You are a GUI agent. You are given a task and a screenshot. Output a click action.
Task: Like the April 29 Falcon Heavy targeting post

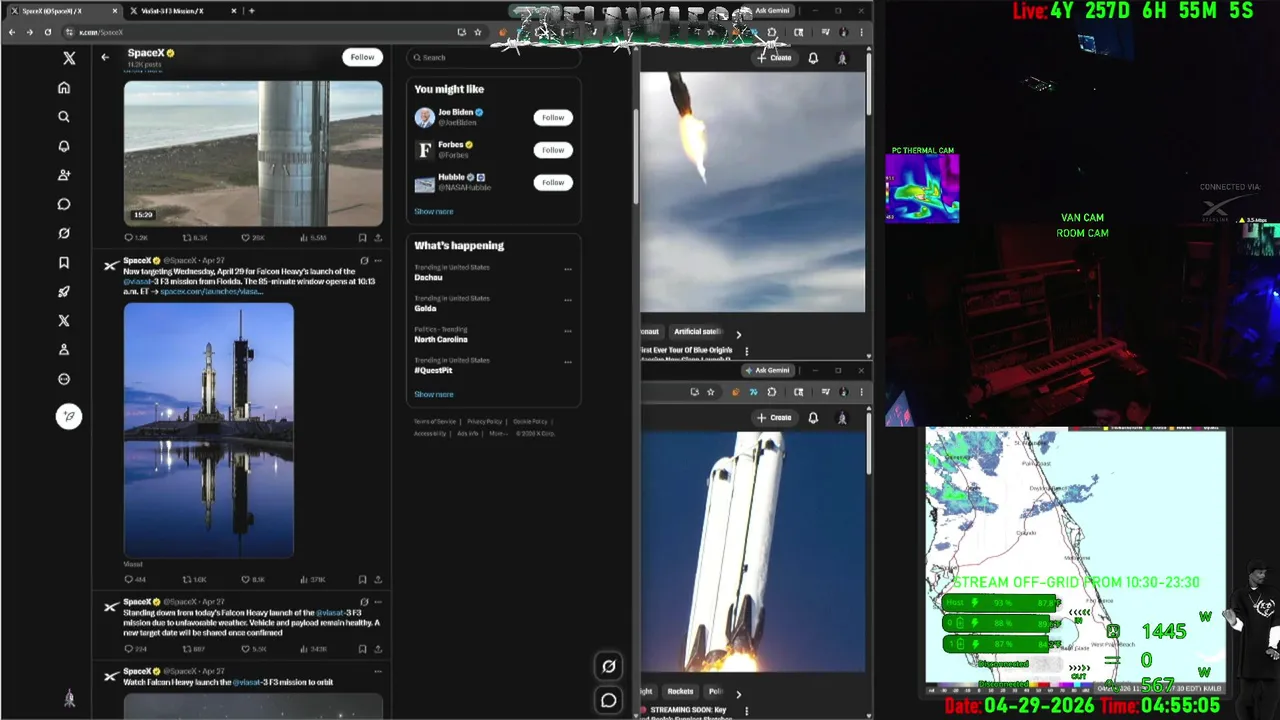(x=246, y=579)
